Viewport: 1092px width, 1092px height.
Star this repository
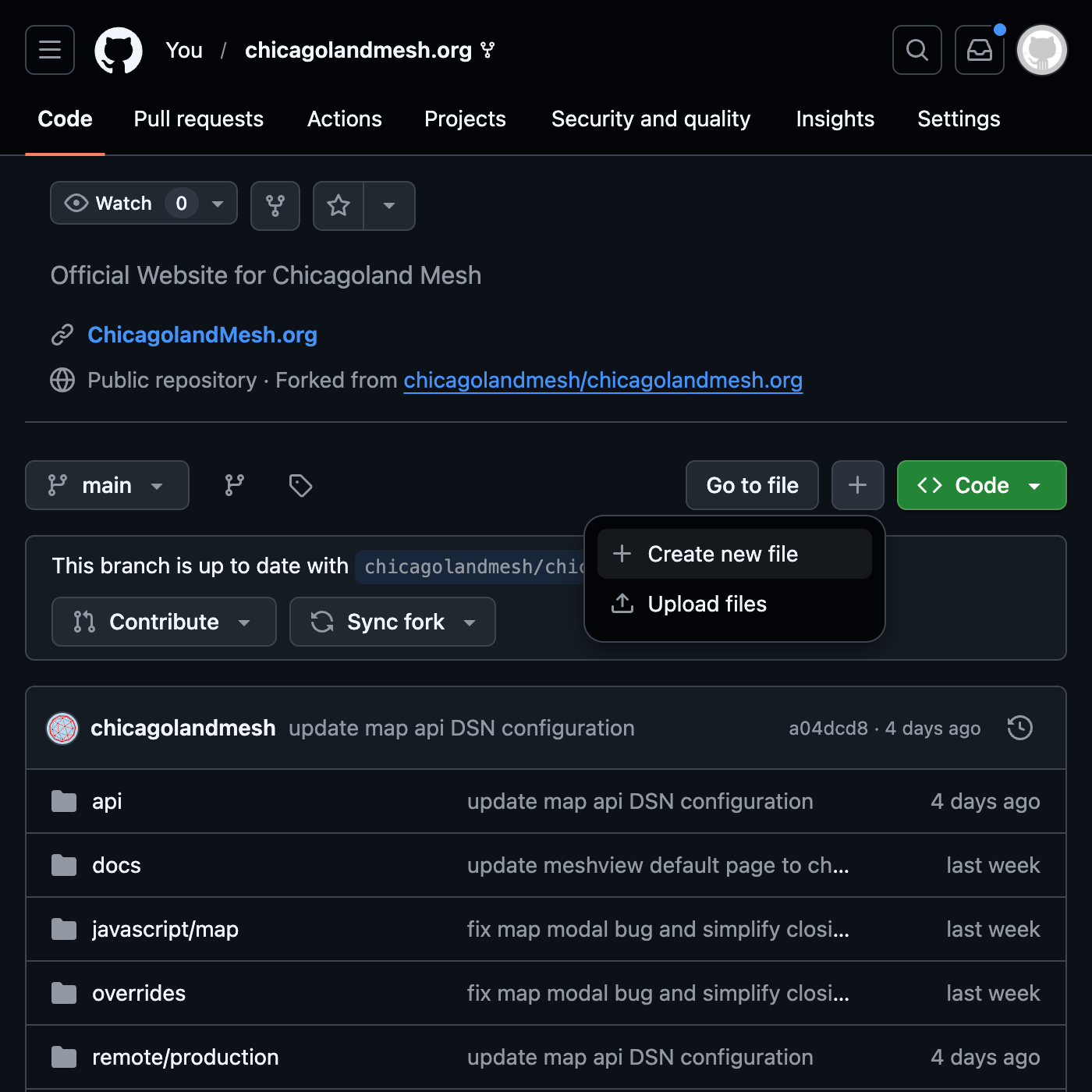coord(339,206)
